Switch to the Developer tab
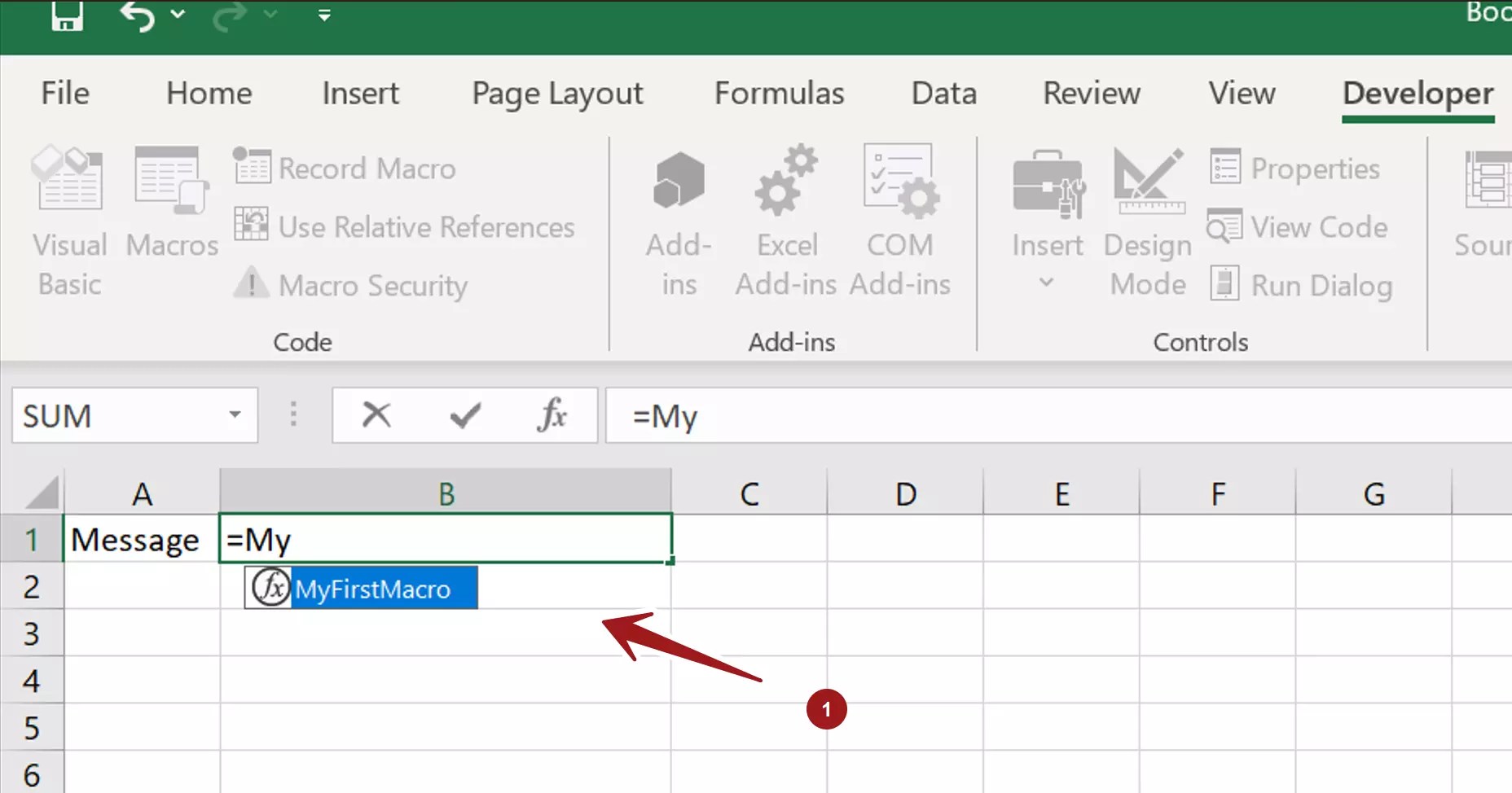Viewport: 1512px width, 793px height. pyautogui.click(x=1417, y=93)
